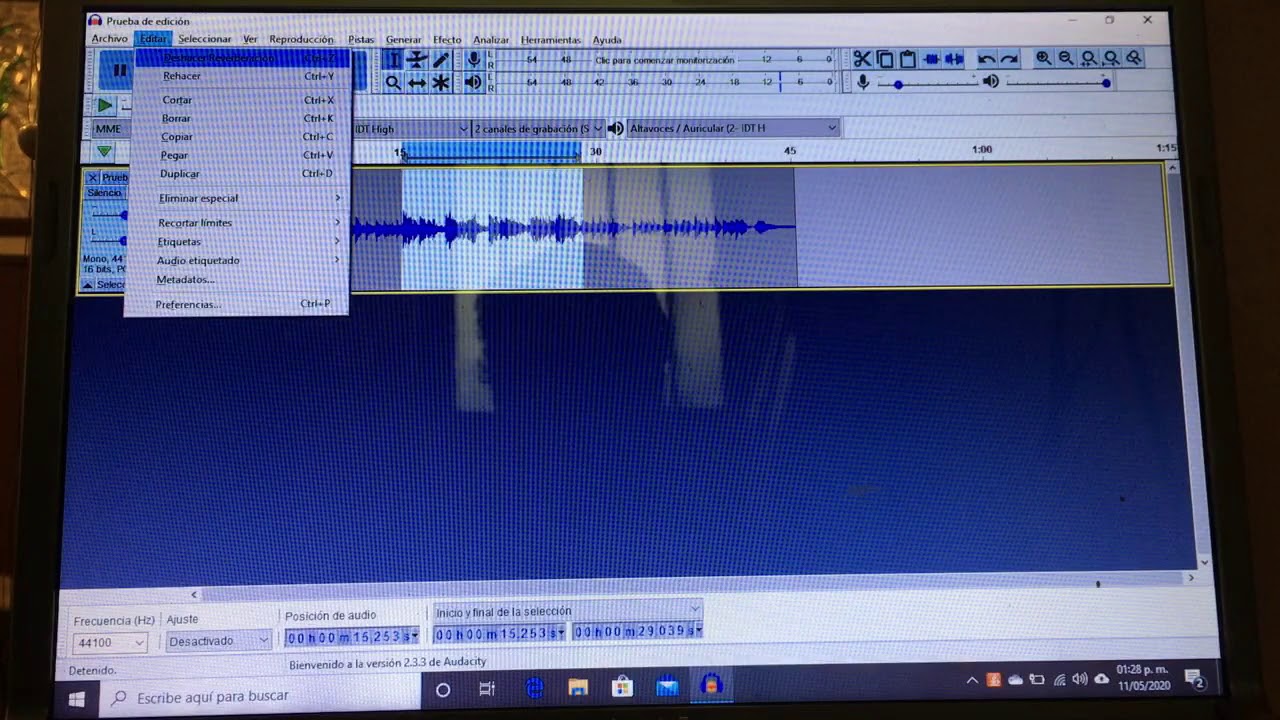
Task: Click green Play-at-speed button
Action: tap(105, 105)
